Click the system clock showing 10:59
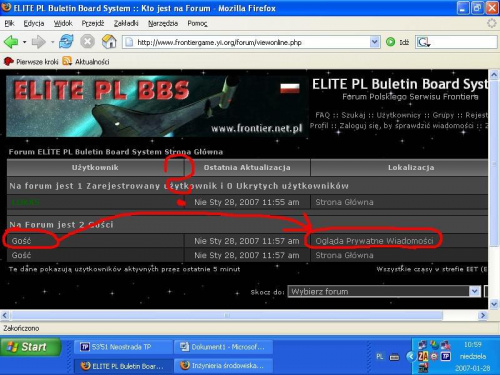Viewport: 500px width, 375px height. tap(473, 345)
